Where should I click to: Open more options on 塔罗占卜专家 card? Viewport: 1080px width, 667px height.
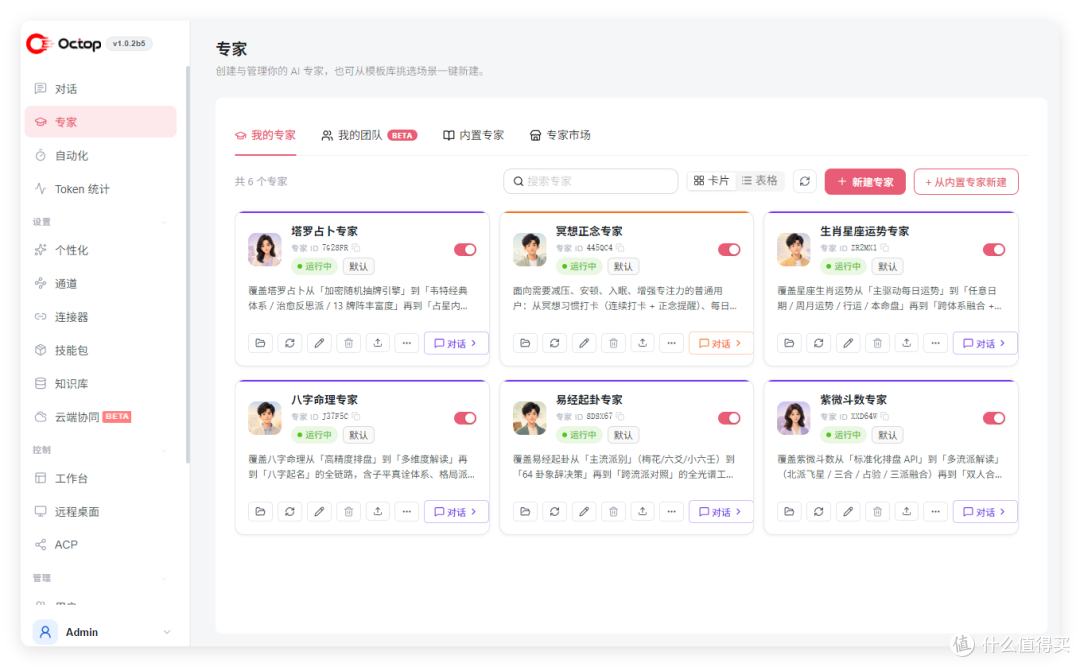(407, 343)
